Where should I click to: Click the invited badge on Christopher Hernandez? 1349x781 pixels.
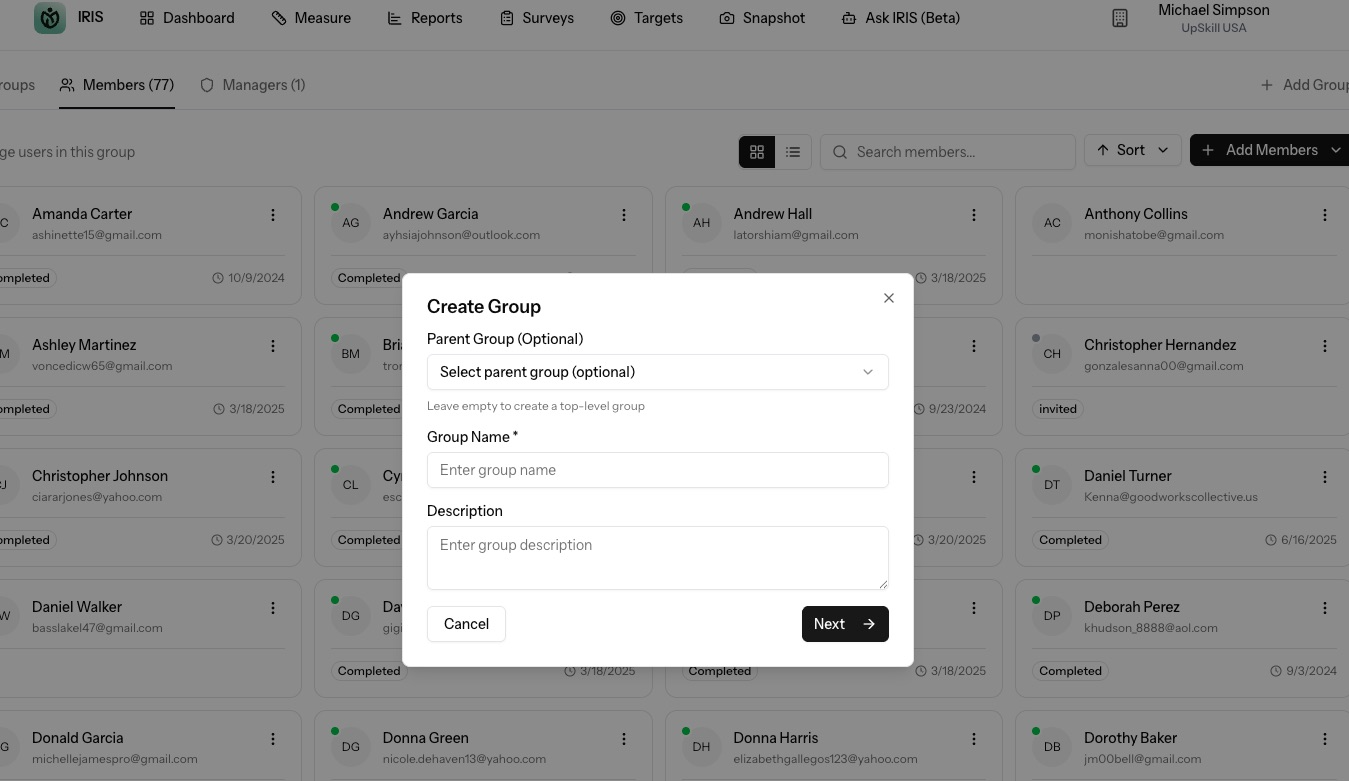1058,409
